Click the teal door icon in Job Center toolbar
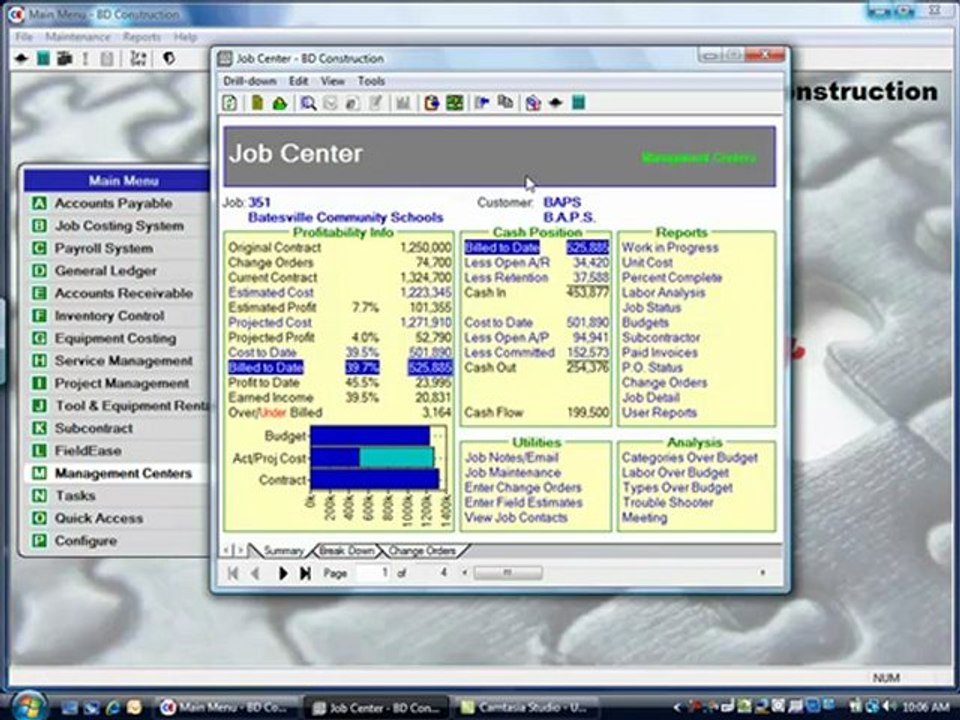This screenshot has width=960, height=720. pyautogui.click(x=579, y=102)
